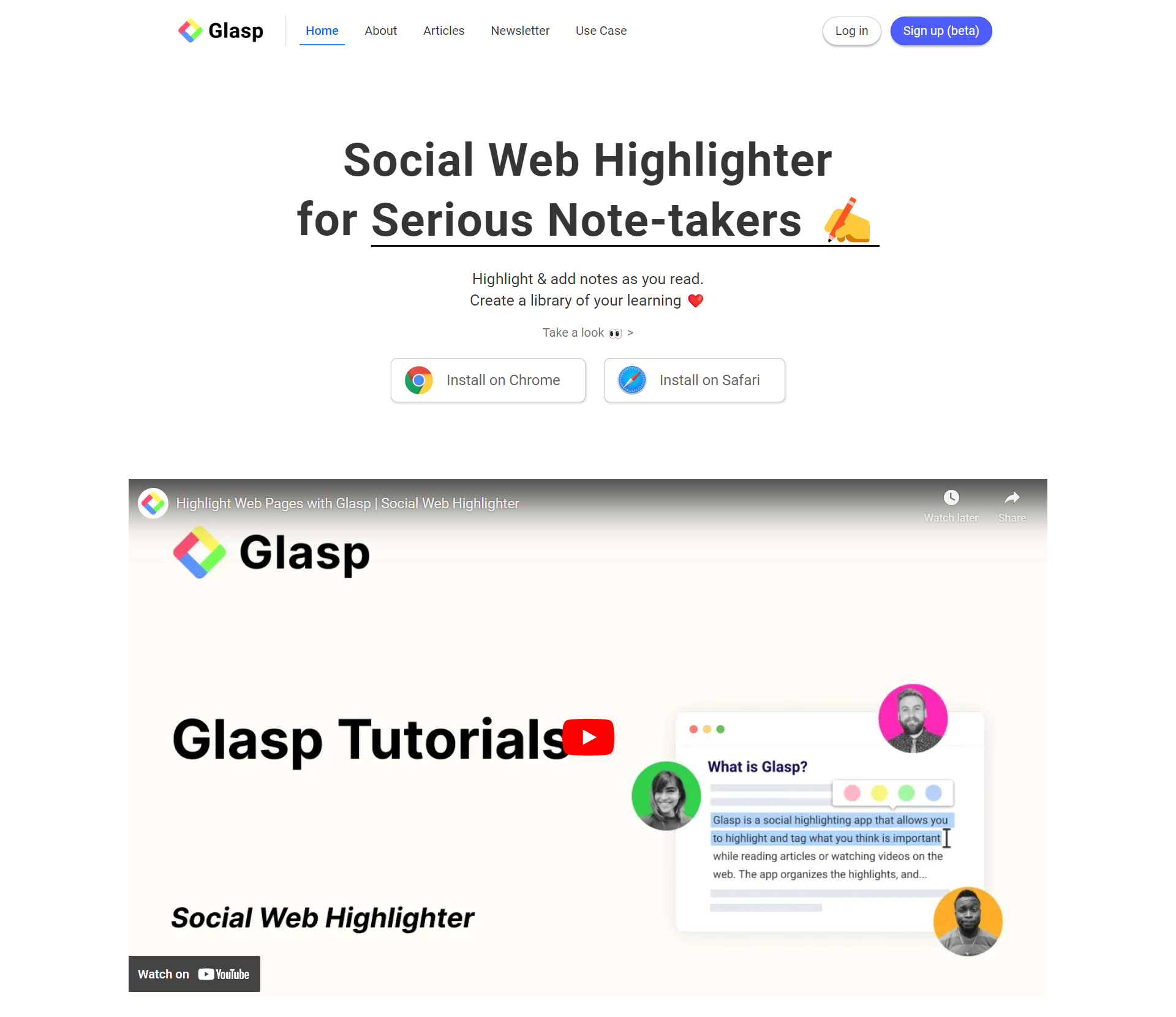The image size is (1176, 1017).
Task: Click the Take a look link
Action: click(x=588, y=333)
